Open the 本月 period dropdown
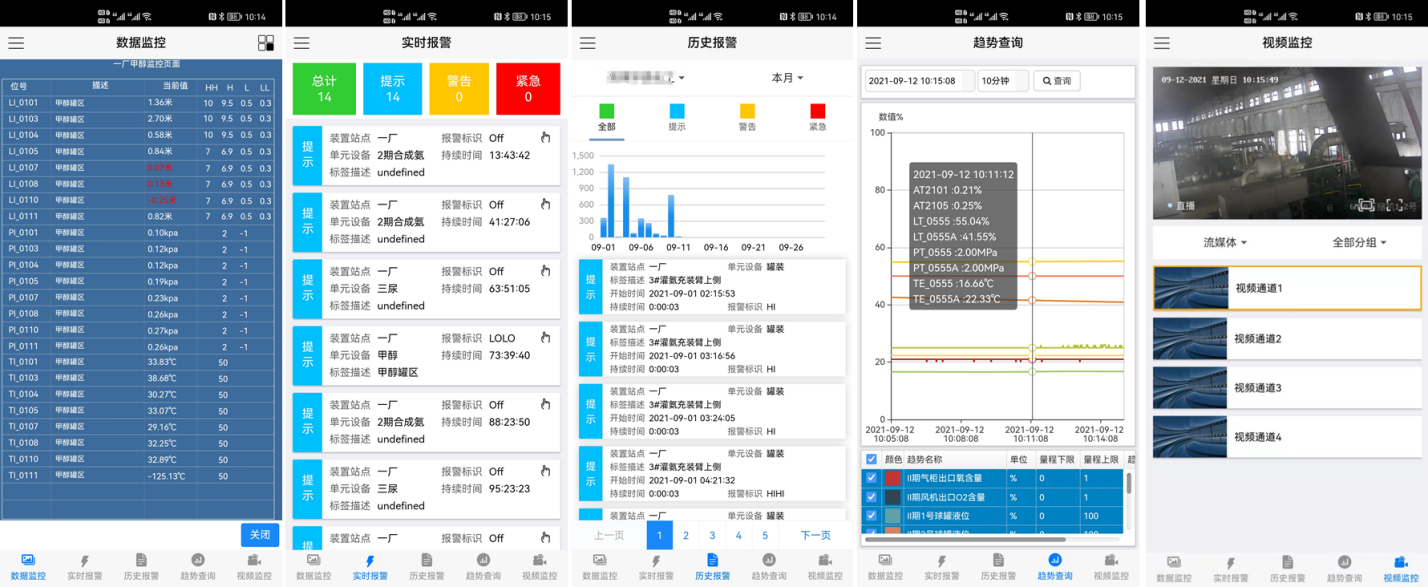 pyautogui.click(x=787, y=77)
